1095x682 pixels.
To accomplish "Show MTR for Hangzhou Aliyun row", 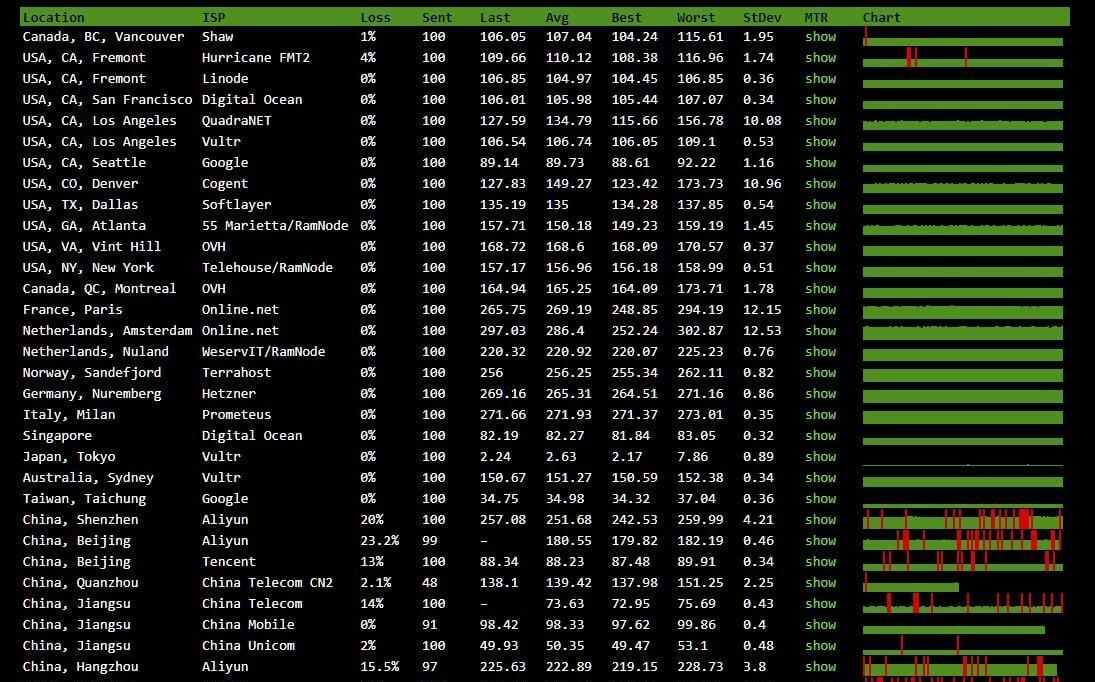I will point(821,666).
